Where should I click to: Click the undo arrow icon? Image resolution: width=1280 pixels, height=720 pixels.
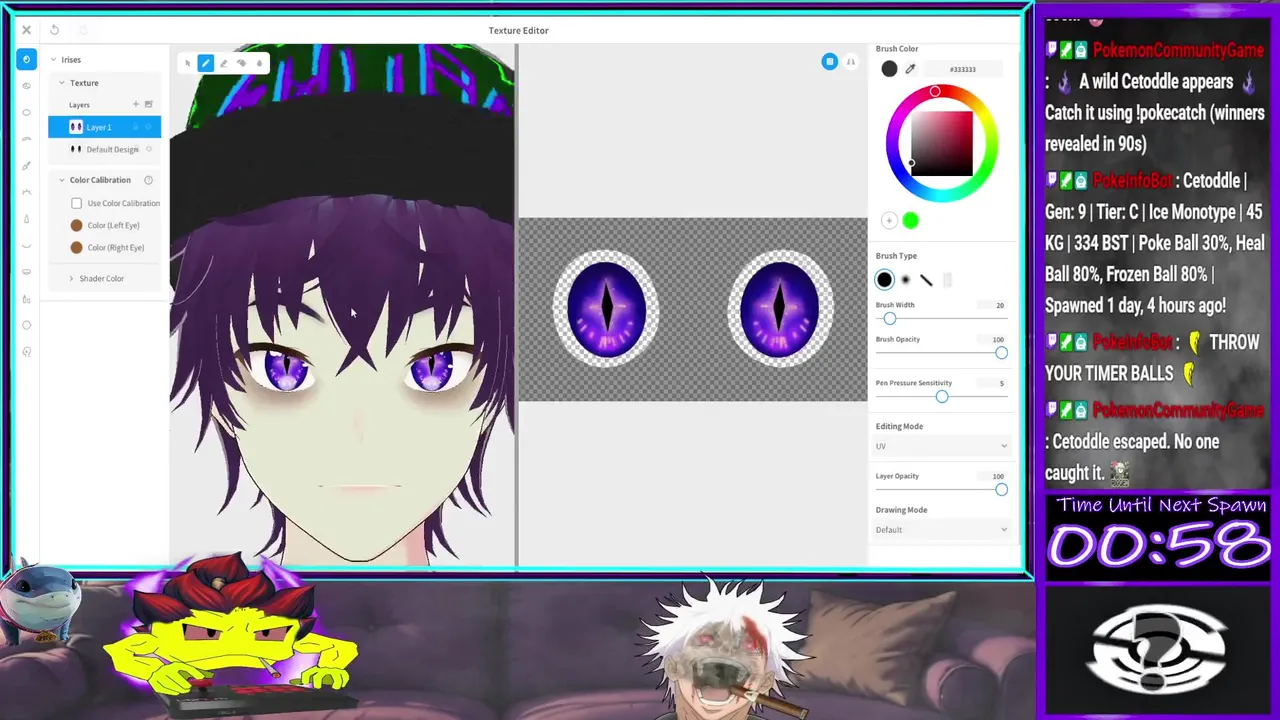coord(54,30)
